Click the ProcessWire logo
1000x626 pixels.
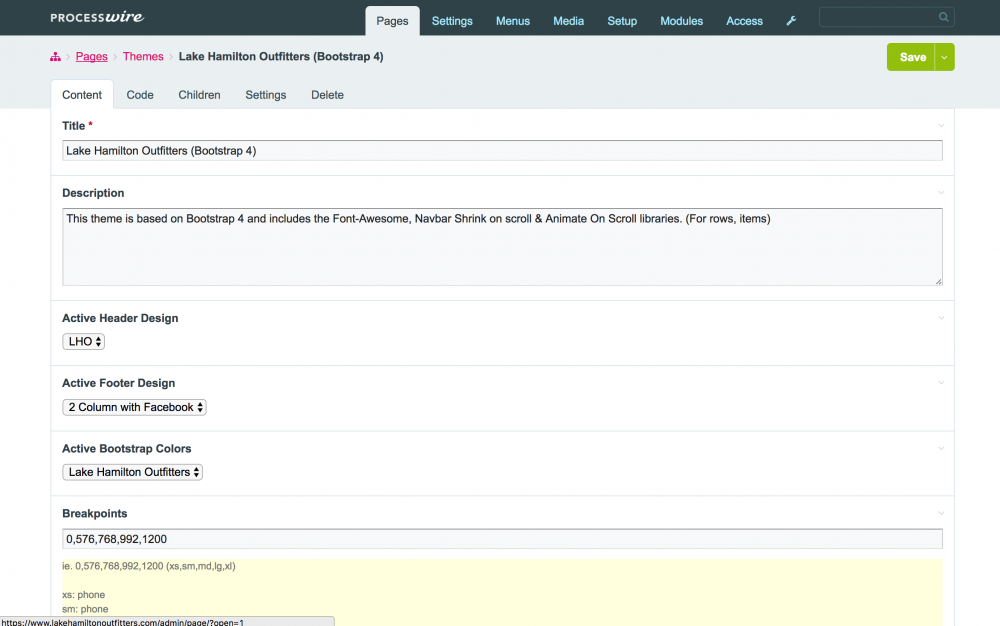(x=97, y=18)
